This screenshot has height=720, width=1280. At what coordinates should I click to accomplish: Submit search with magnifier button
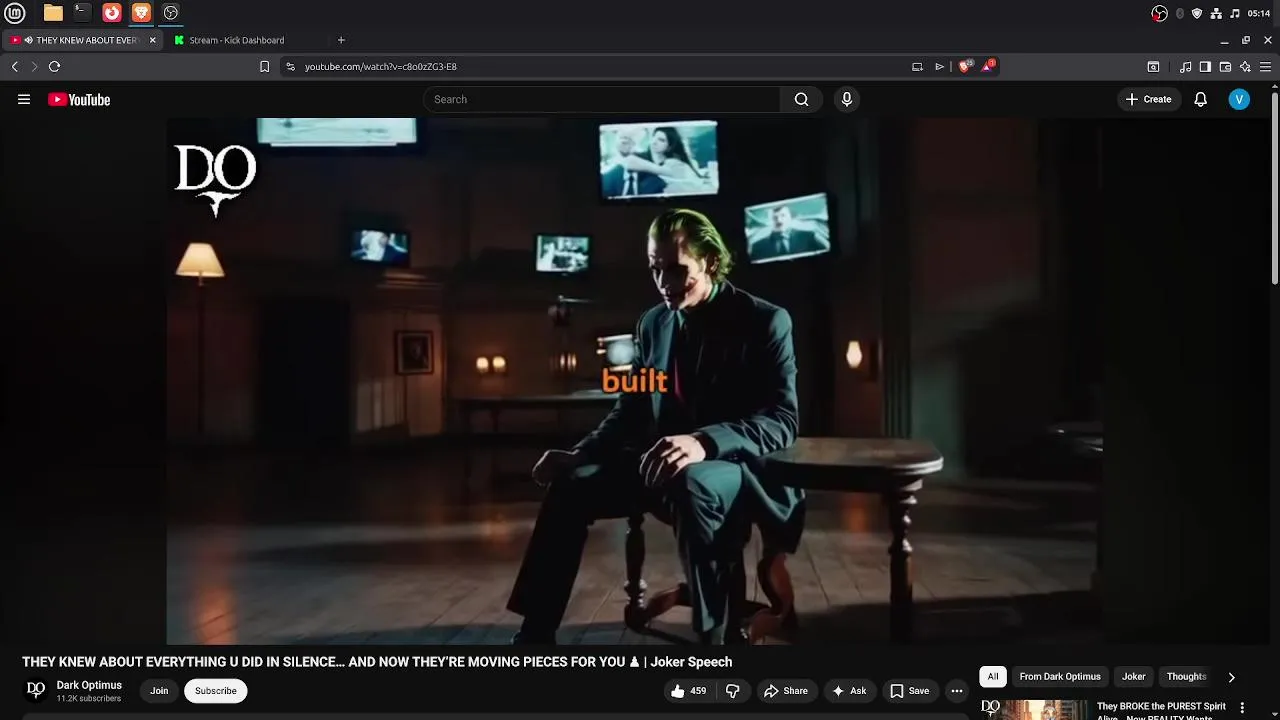[801, 99]
